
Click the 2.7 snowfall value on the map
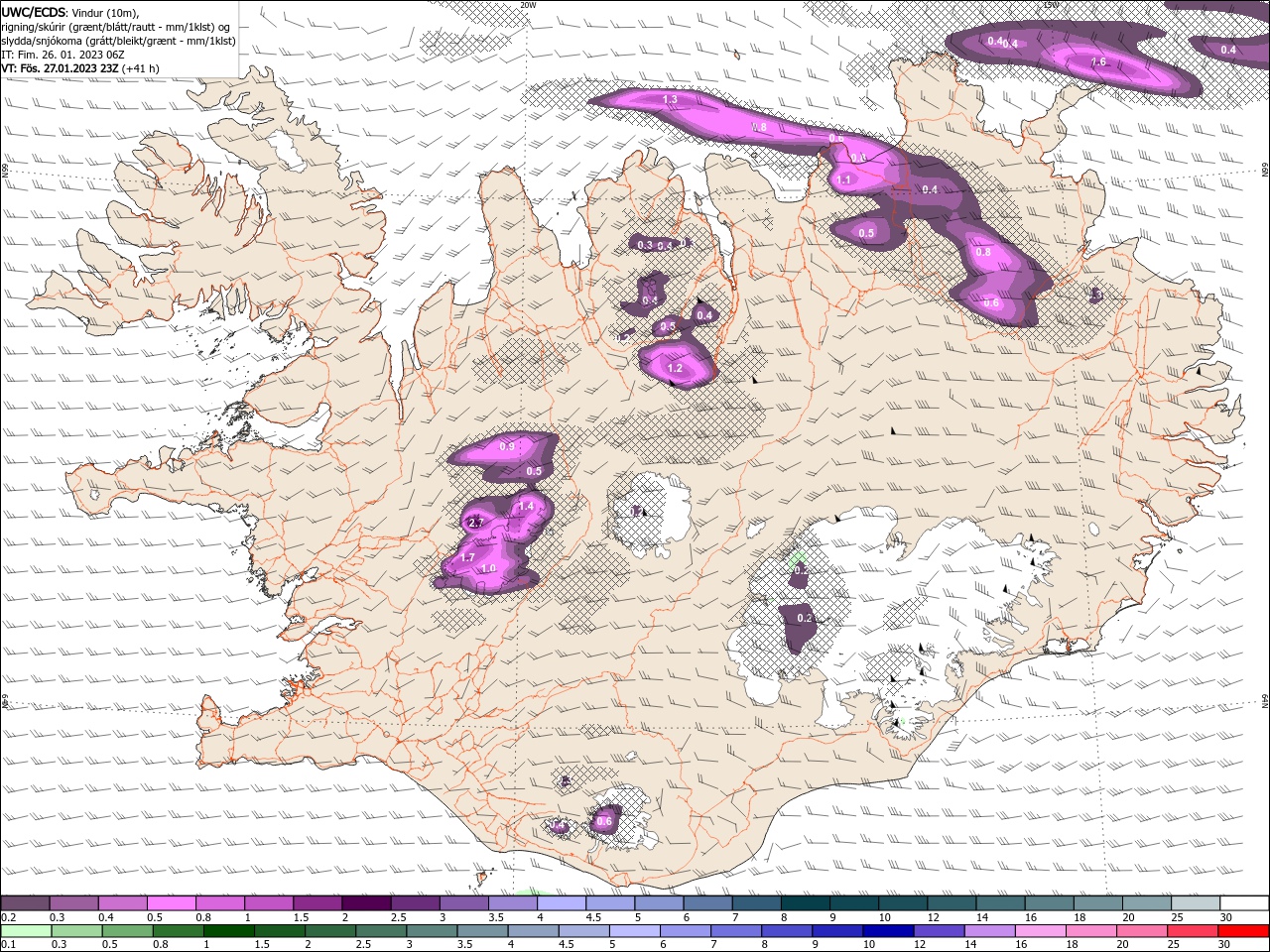[475, 523]
